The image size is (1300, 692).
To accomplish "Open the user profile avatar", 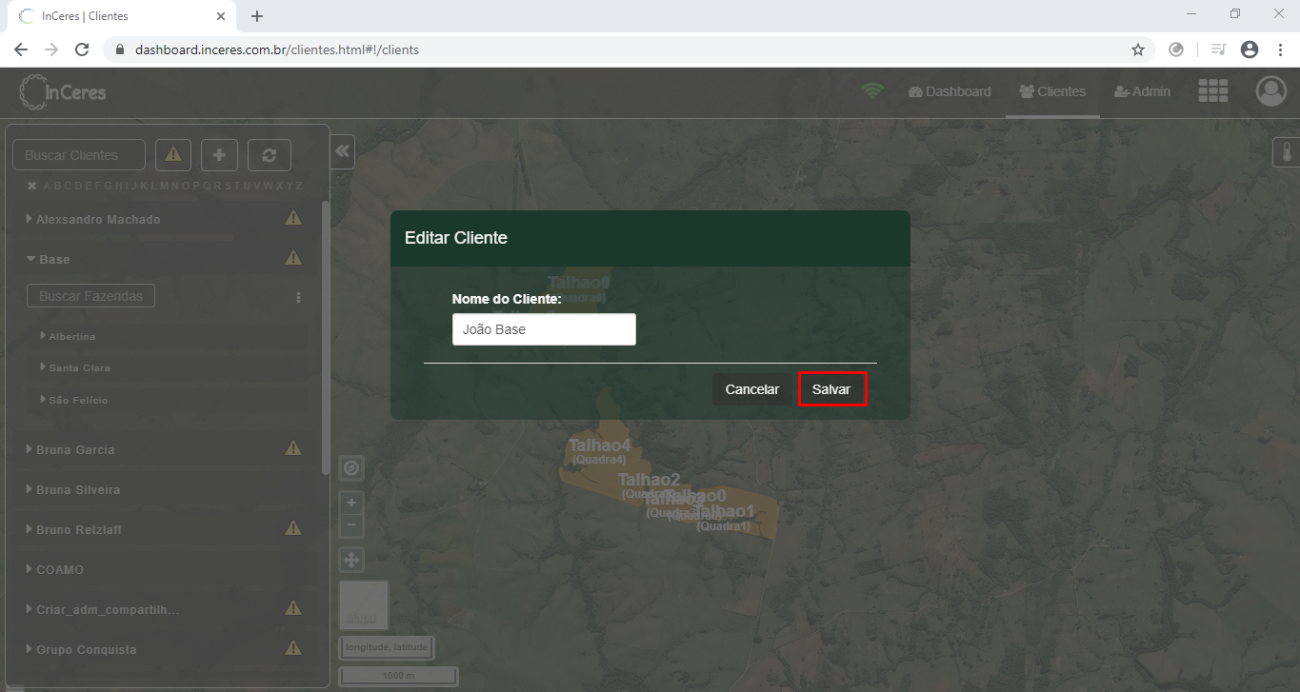I will (x=1271, y=91).
